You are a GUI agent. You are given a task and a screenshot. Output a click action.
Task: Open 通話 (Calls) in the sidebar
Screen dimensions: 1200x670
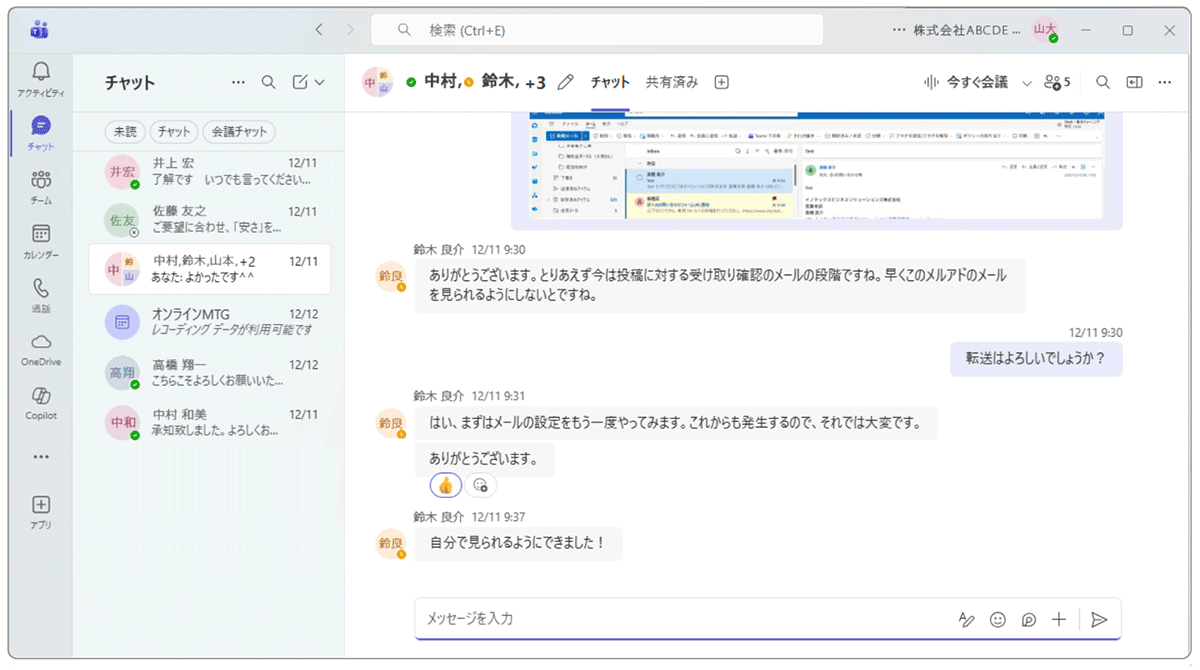pos(40,295)
